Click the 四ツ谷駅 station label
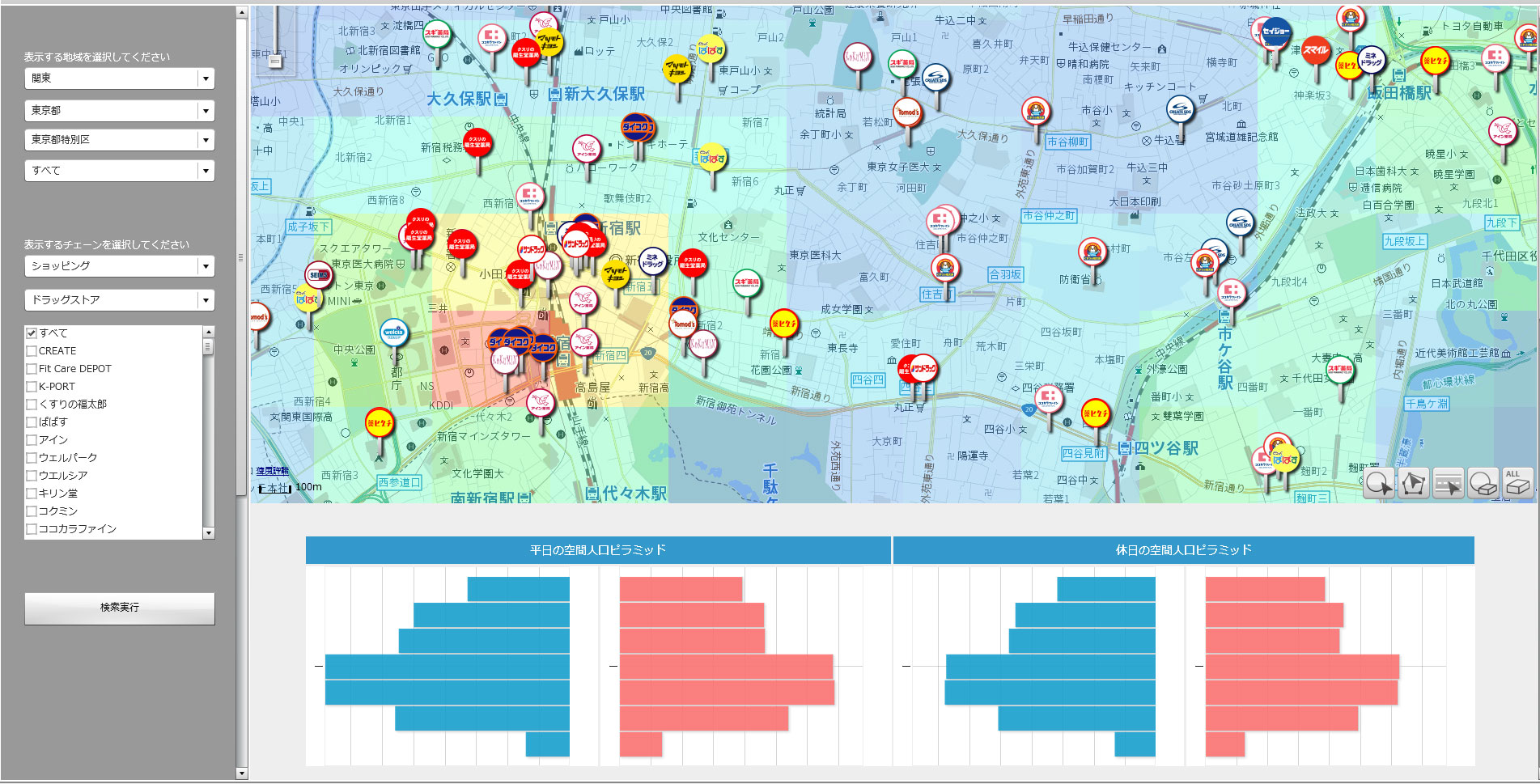1540x784 pixels. click(x=1166, y=448)
